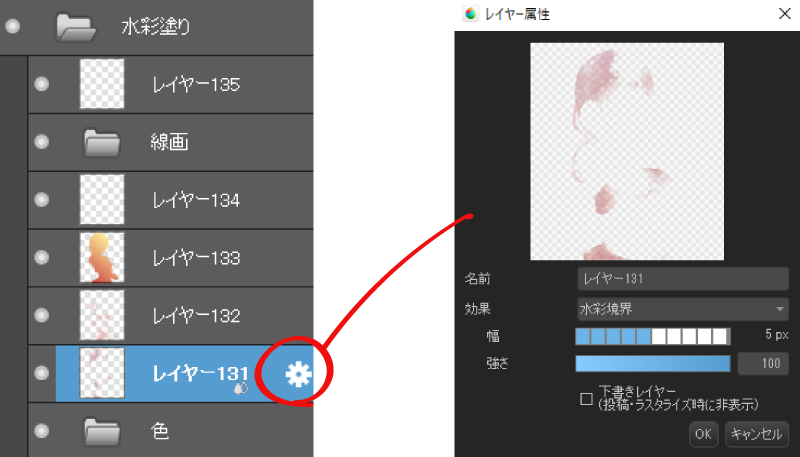This screenshot has height=457, width=800.
Task: Click the 色 folder icon
Action: pyautogui.click(x=102, y=431)
